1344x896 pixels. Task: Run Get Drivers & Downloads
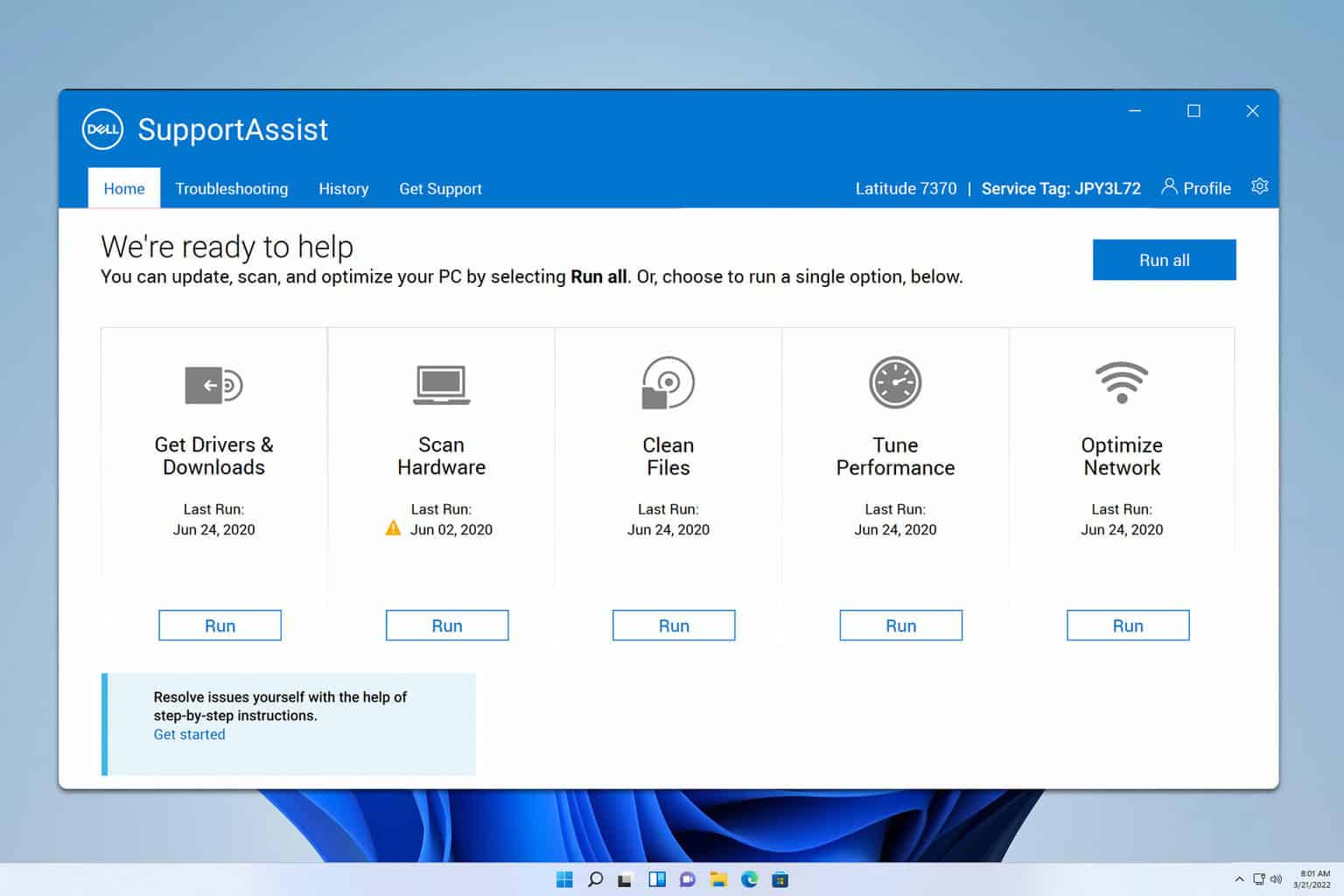tap(220, 626)
